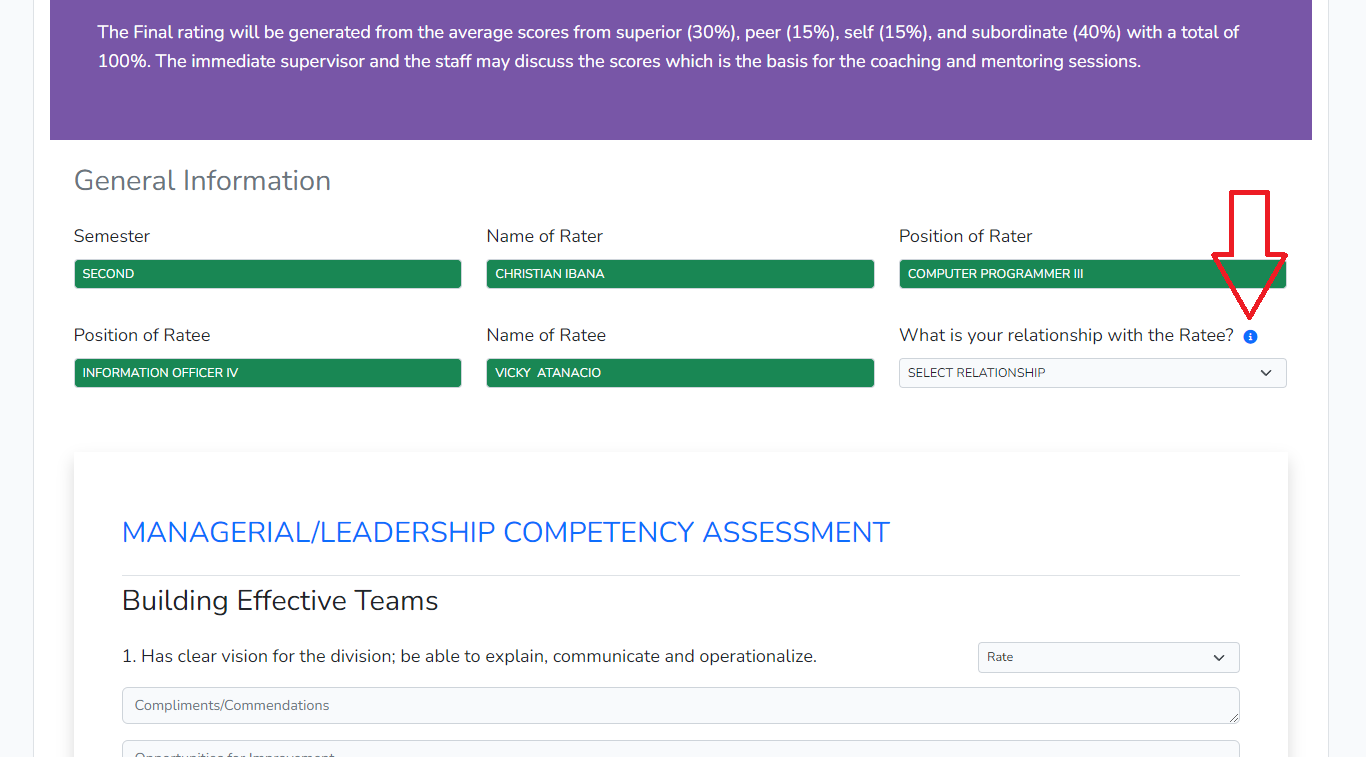Click the Building Effective Teams heading
The height and width of the screenshot is (757, 1366).
click(280, 601)
